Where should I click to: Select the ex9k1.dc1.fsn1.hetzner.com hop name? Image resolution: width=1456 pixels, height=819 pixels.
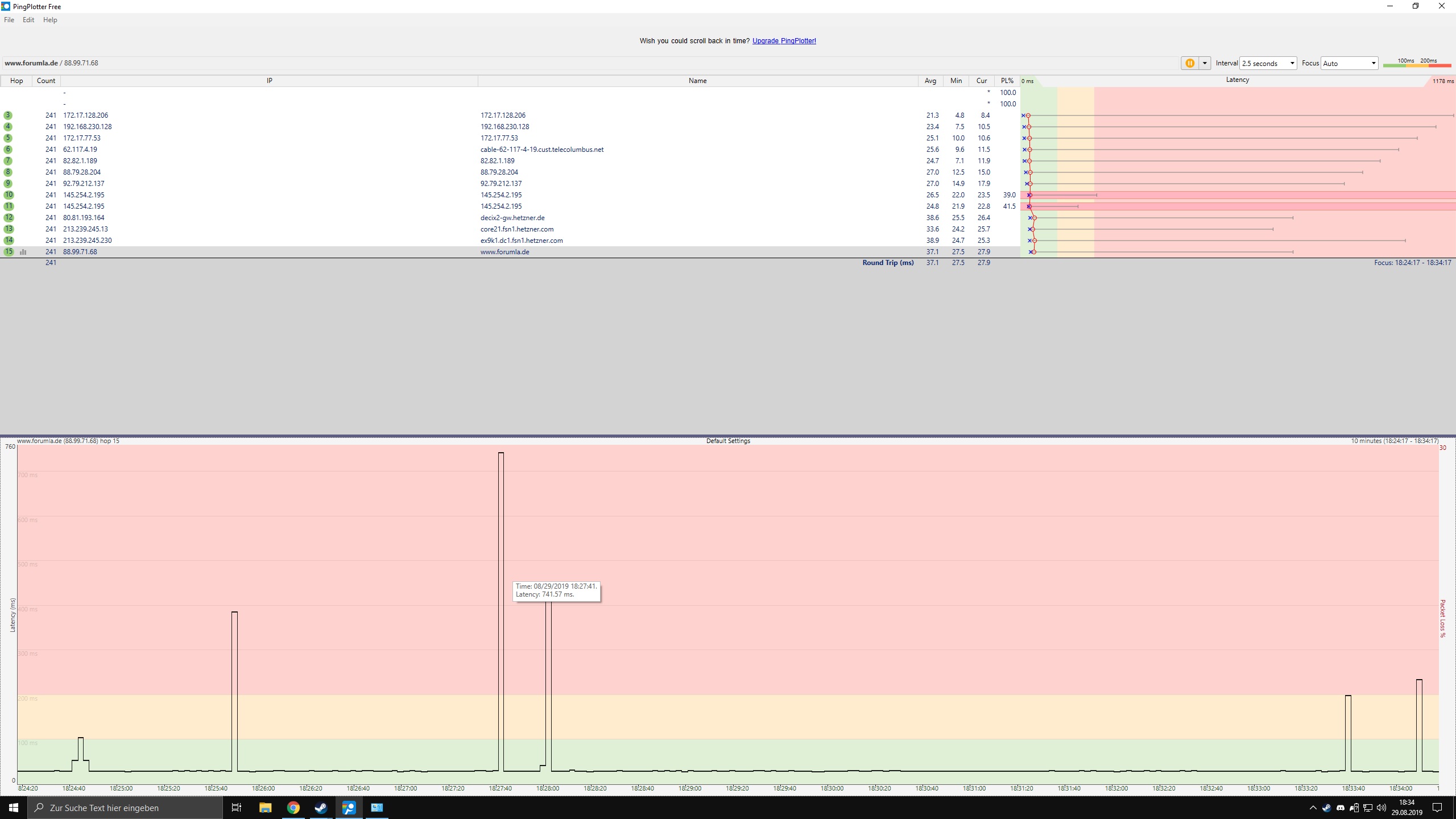522,241
